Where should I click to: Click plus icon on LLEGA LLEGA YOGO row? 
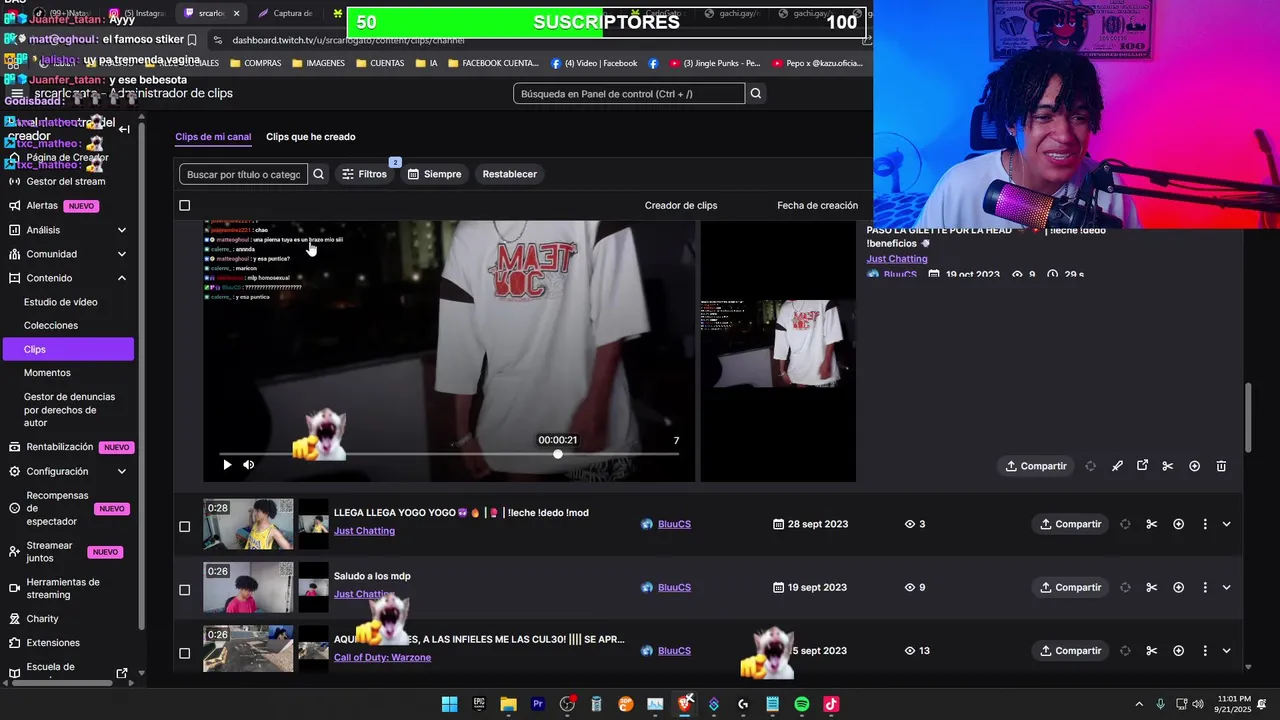[x=1178, y=524]
